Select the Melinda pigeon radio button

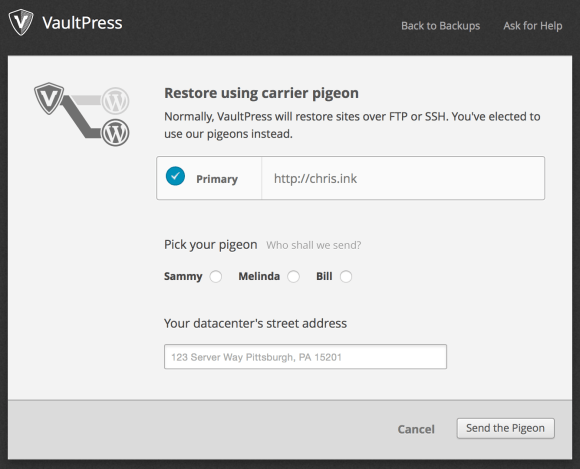[x=294, y=276]
